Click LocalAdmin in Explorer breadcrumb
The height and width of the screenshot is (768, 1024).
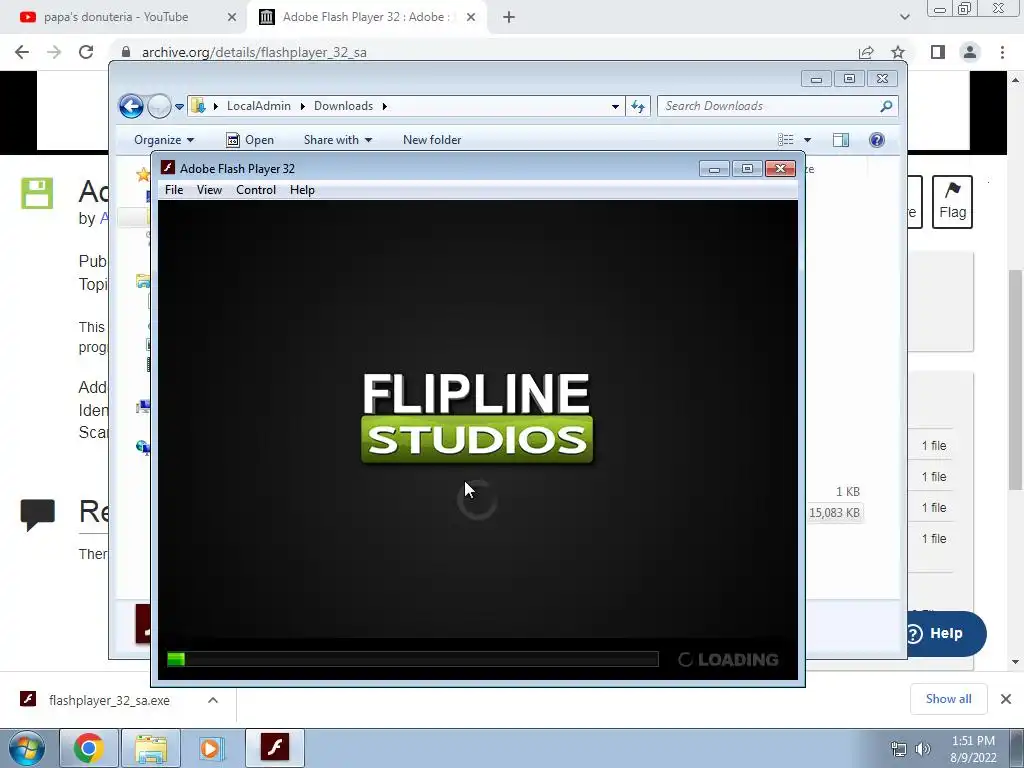pos(259,106)
